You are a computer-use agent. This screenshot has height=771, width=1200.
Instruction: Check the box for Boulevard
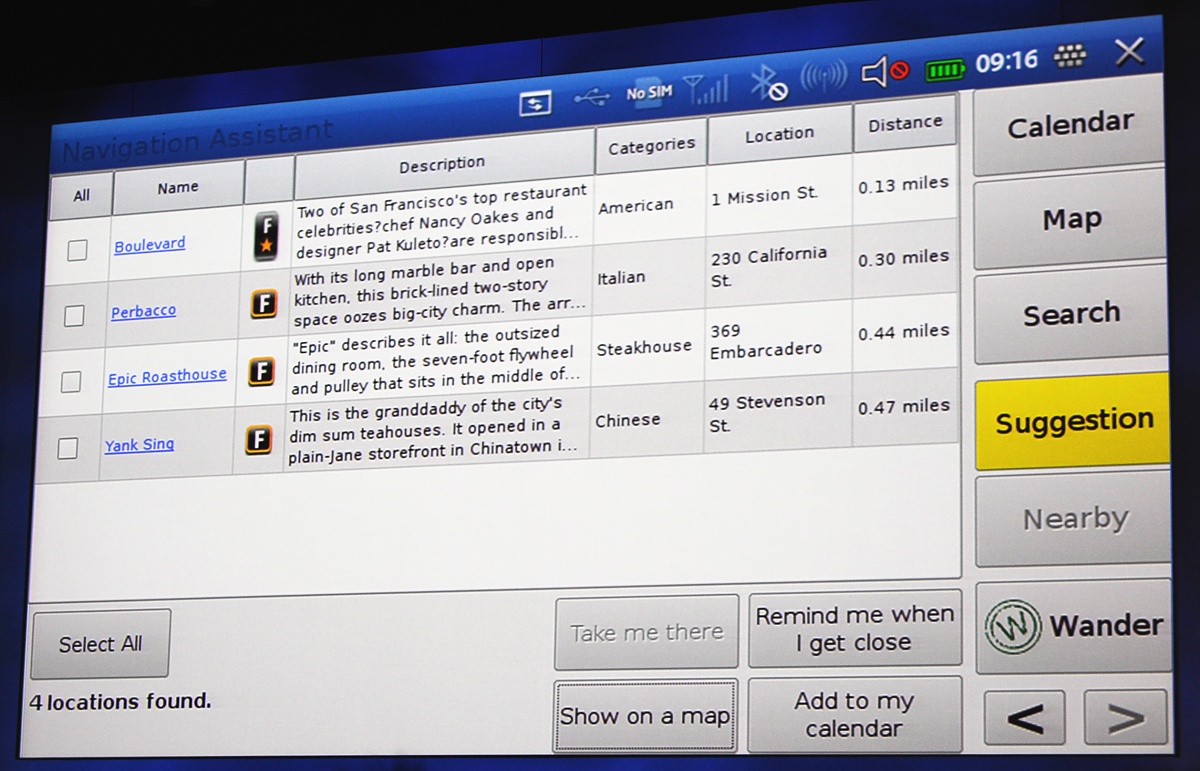[77, 250]
